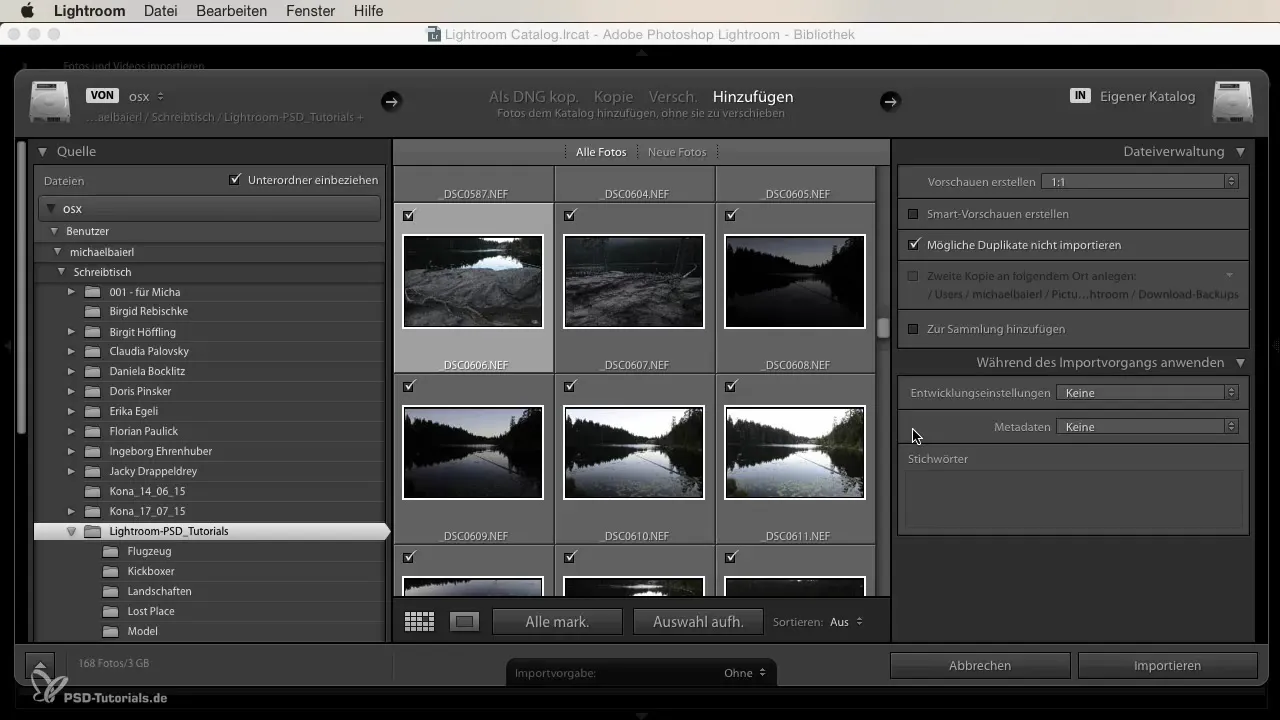Click the arrow icon after source
The height and width of the screenshot is (720, 1280).
391,101
